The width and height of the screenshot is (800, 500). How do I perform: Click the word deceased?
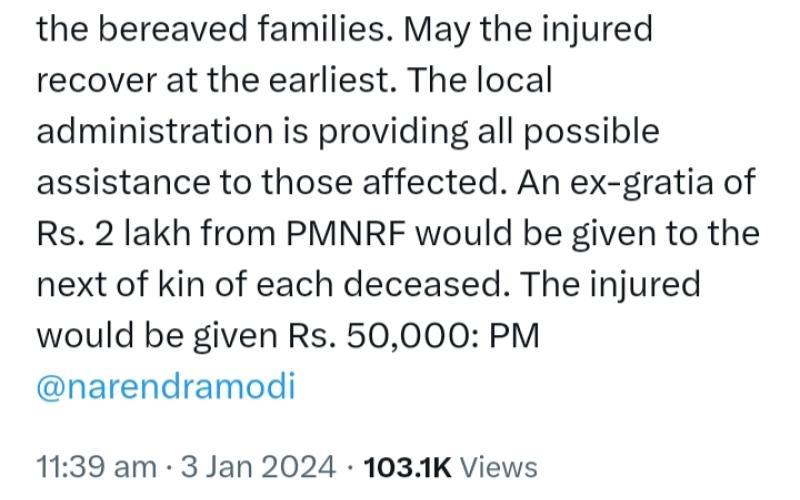pyautogui.click(x=427, y=284)
